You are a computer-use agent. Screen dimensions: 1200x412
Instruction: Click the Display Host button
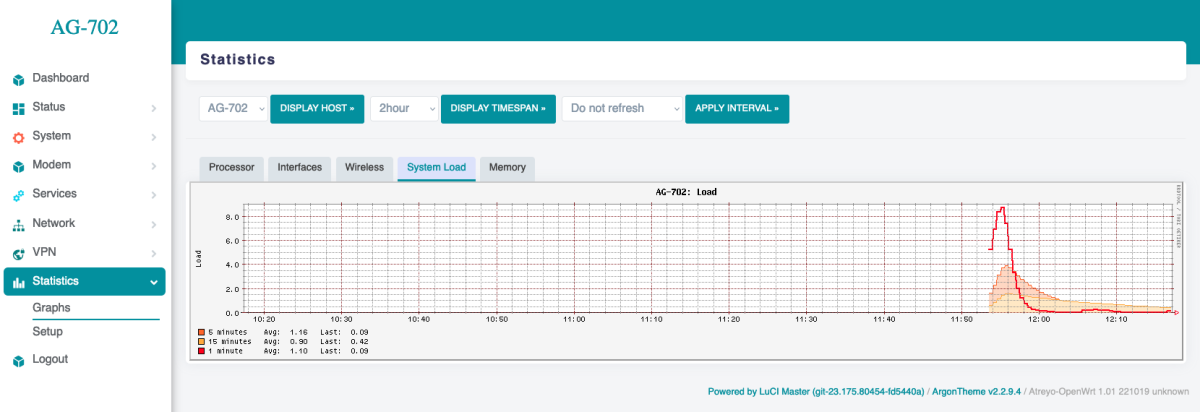317,108
